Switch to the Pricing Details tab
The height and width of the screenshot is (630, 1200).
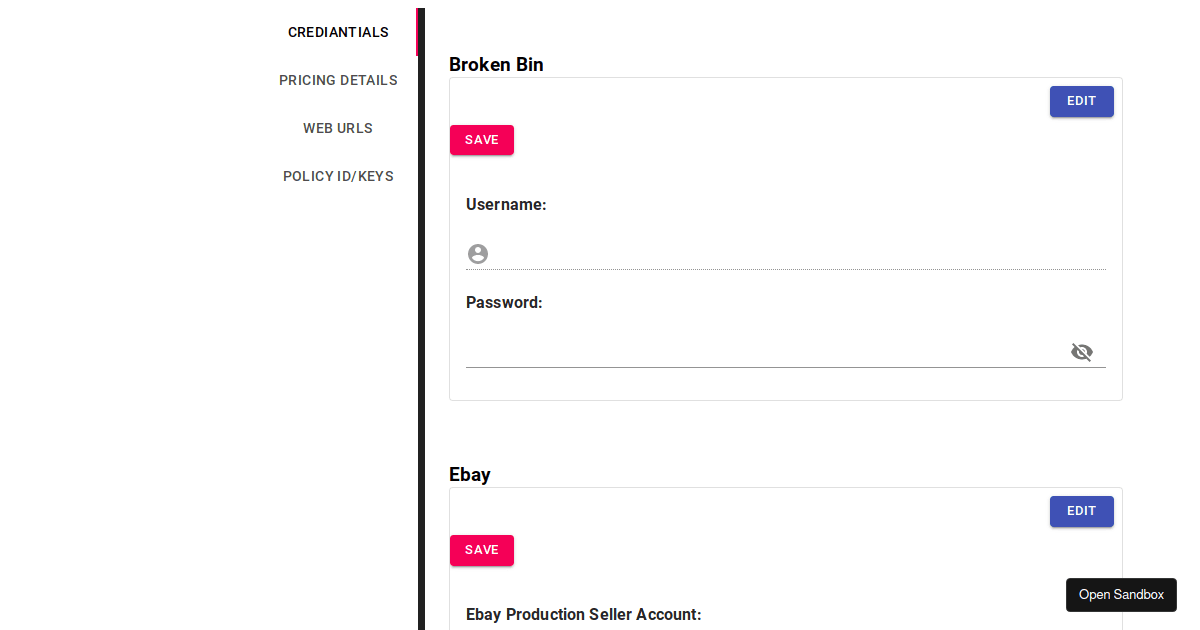click(338, 80)
